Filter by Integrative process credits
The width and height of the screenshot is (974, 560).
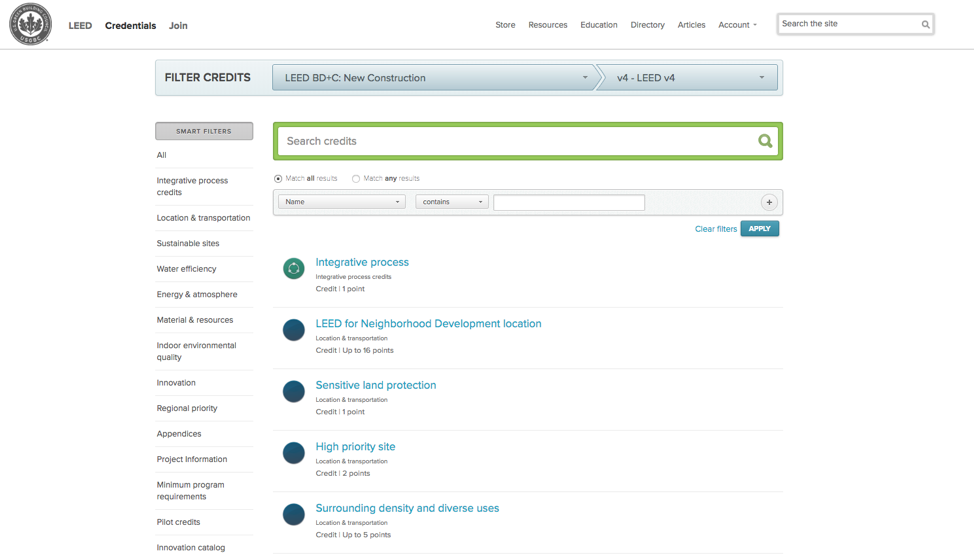point(192,186)
